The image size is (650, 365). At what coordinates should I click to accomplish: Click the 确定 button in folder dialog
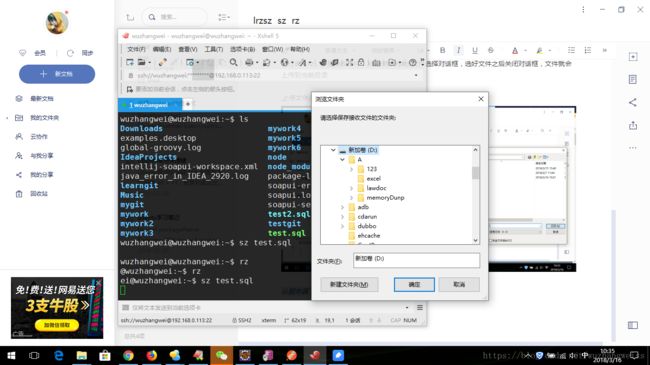(x=414, y=285)
